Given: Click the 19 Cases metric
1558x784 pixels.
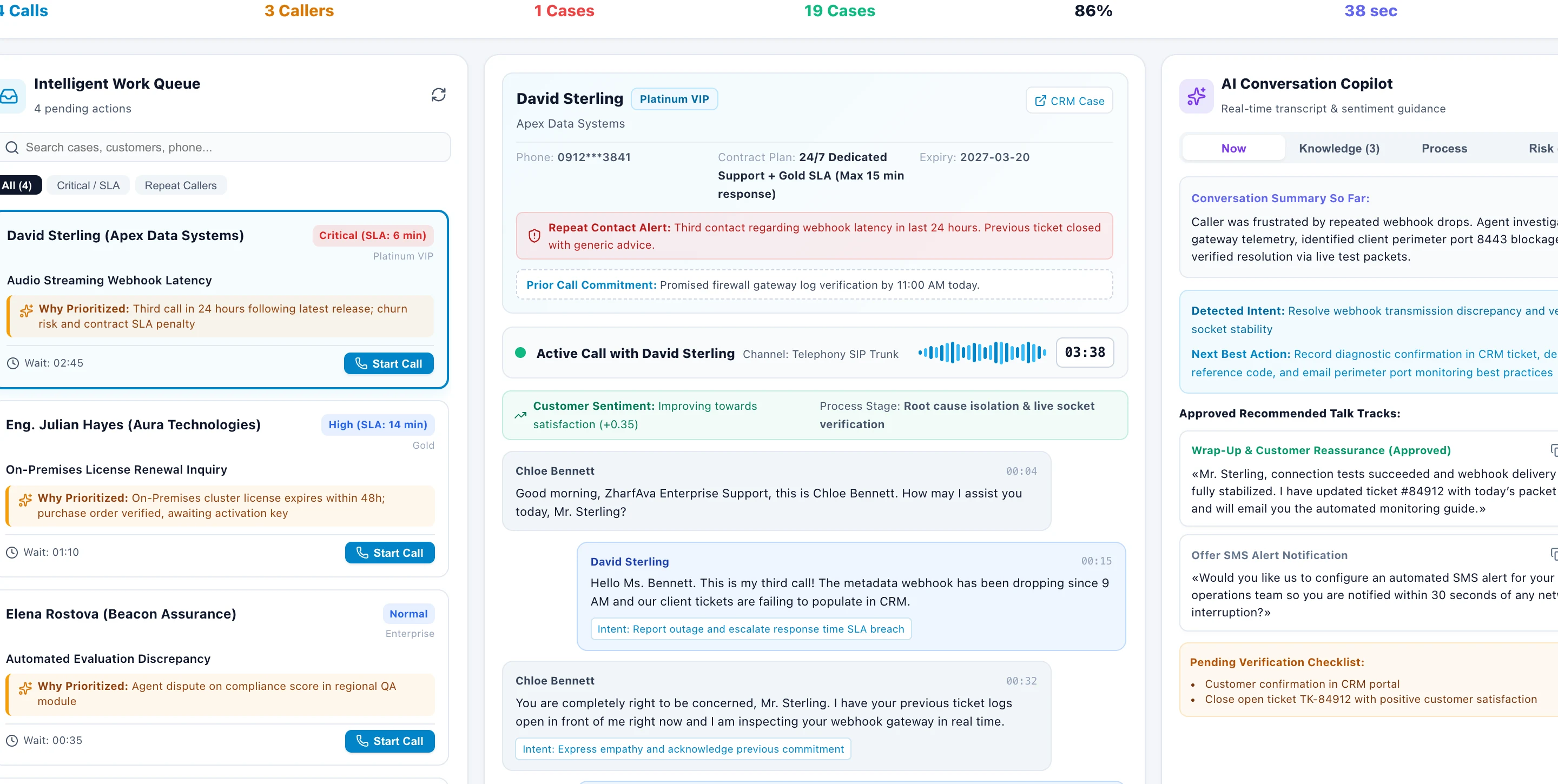Looking at the screenshot, I should pyautogui.click(x=839, y=11).
